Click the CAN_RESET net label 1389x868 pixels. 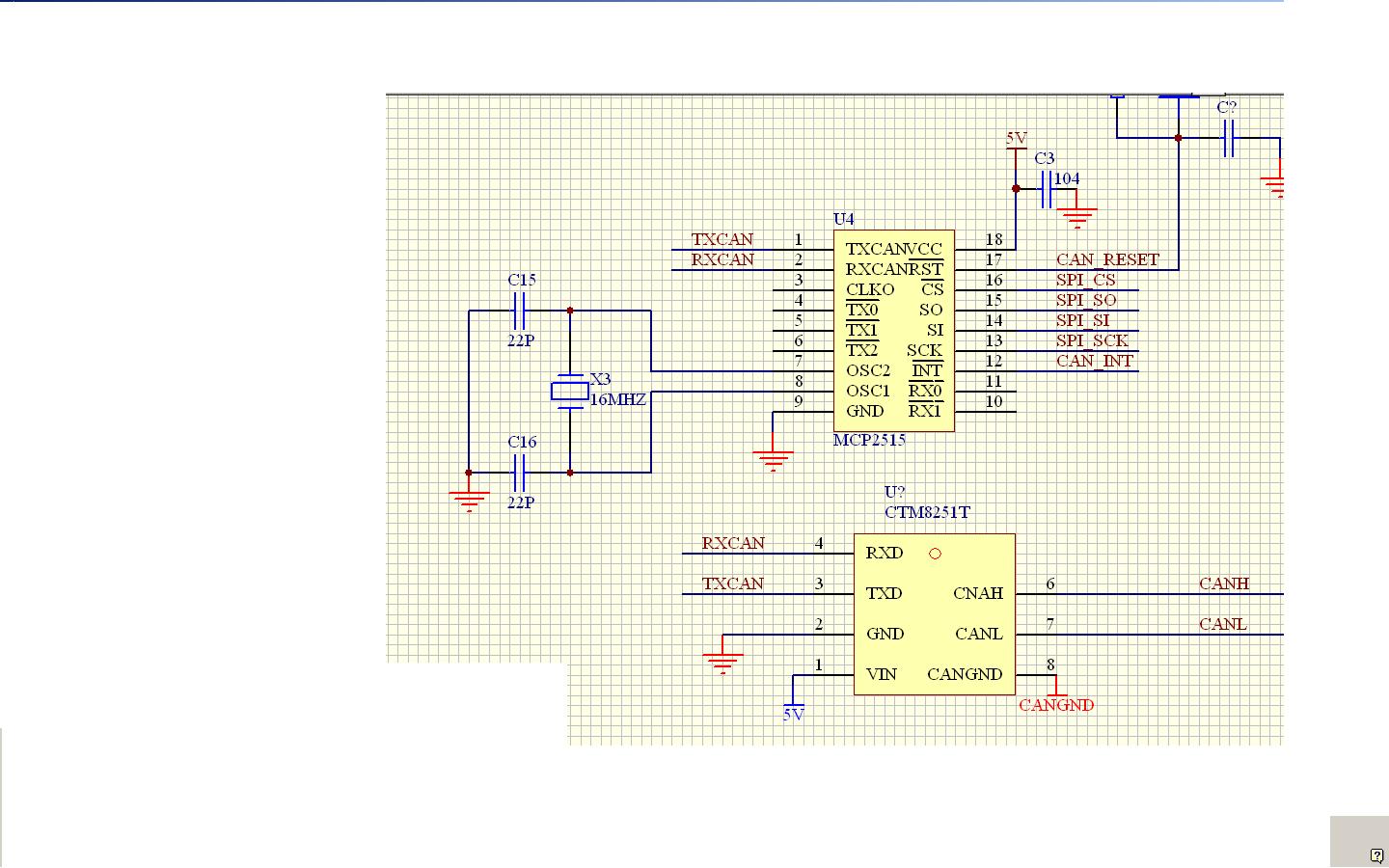(1106, 259)
